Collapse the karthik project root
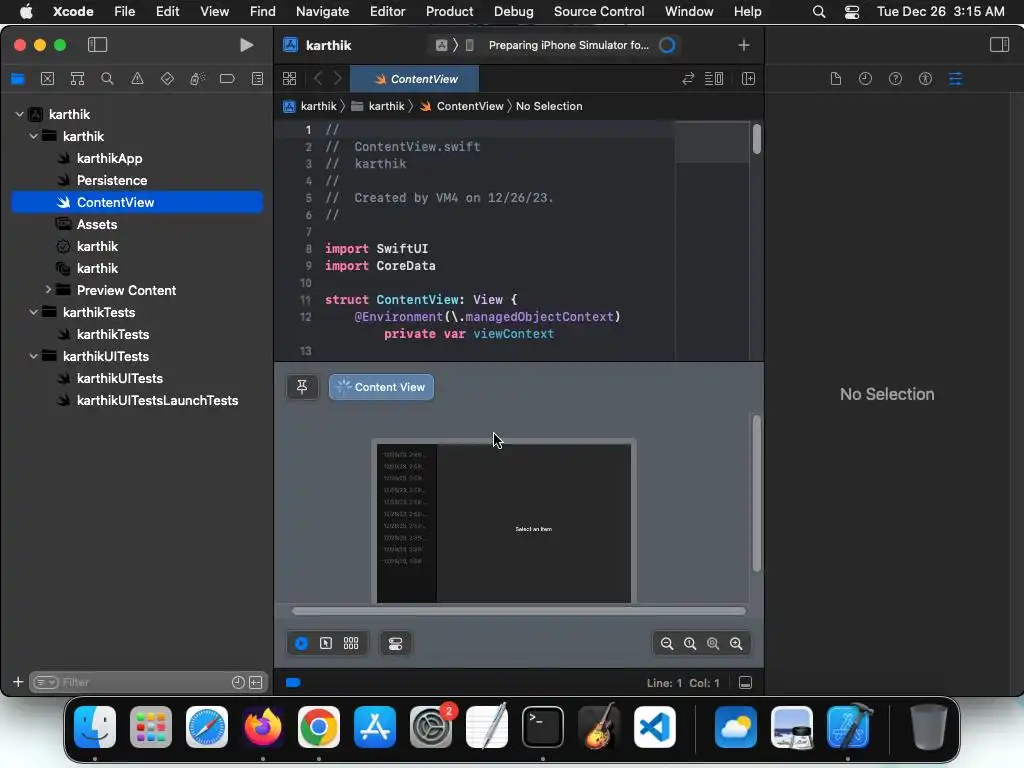Viewport: 1024px width, 768px height. click(20, 114)
